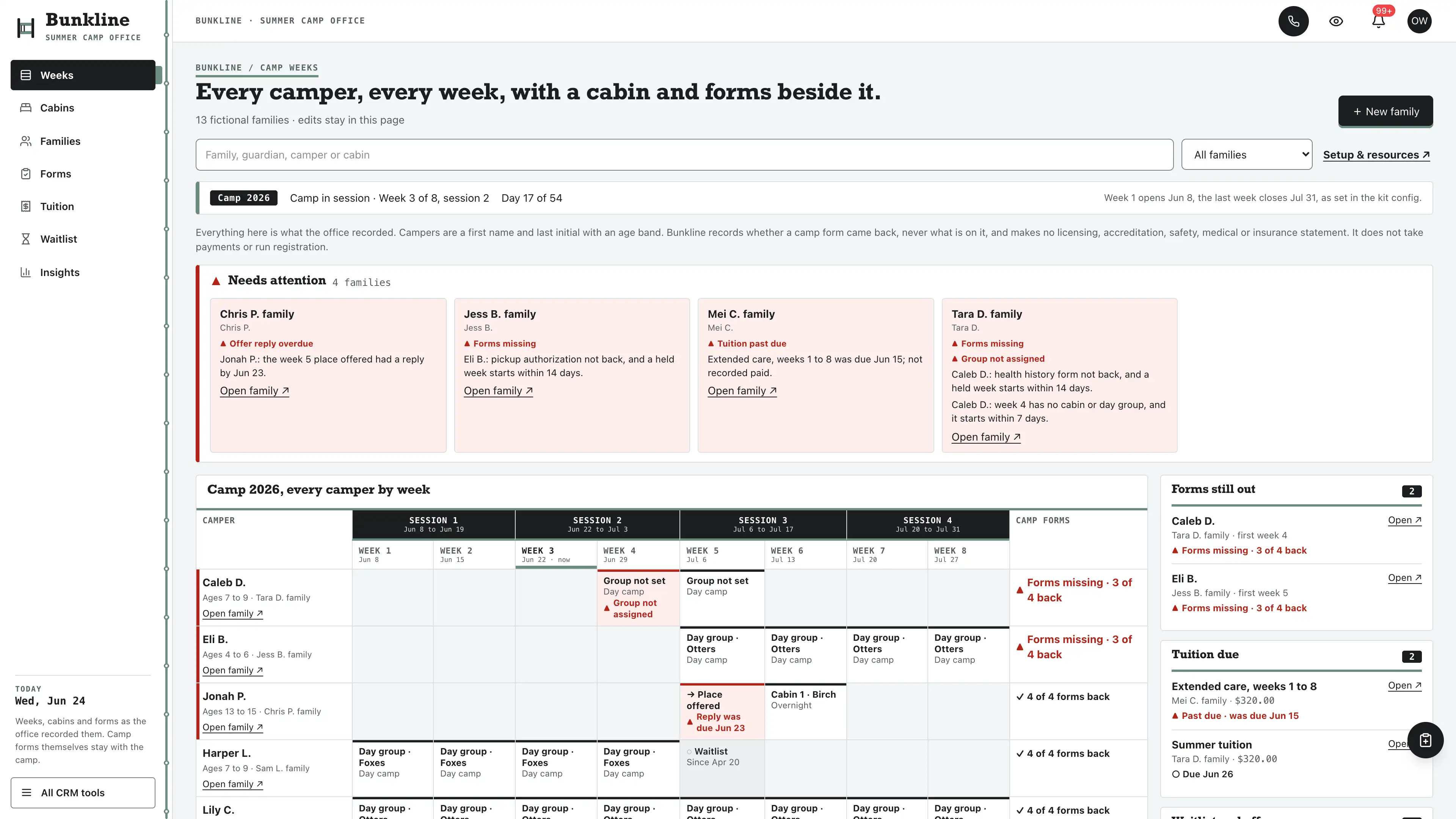Select the Week 3 Jun 22 now column header

point(555,554)
